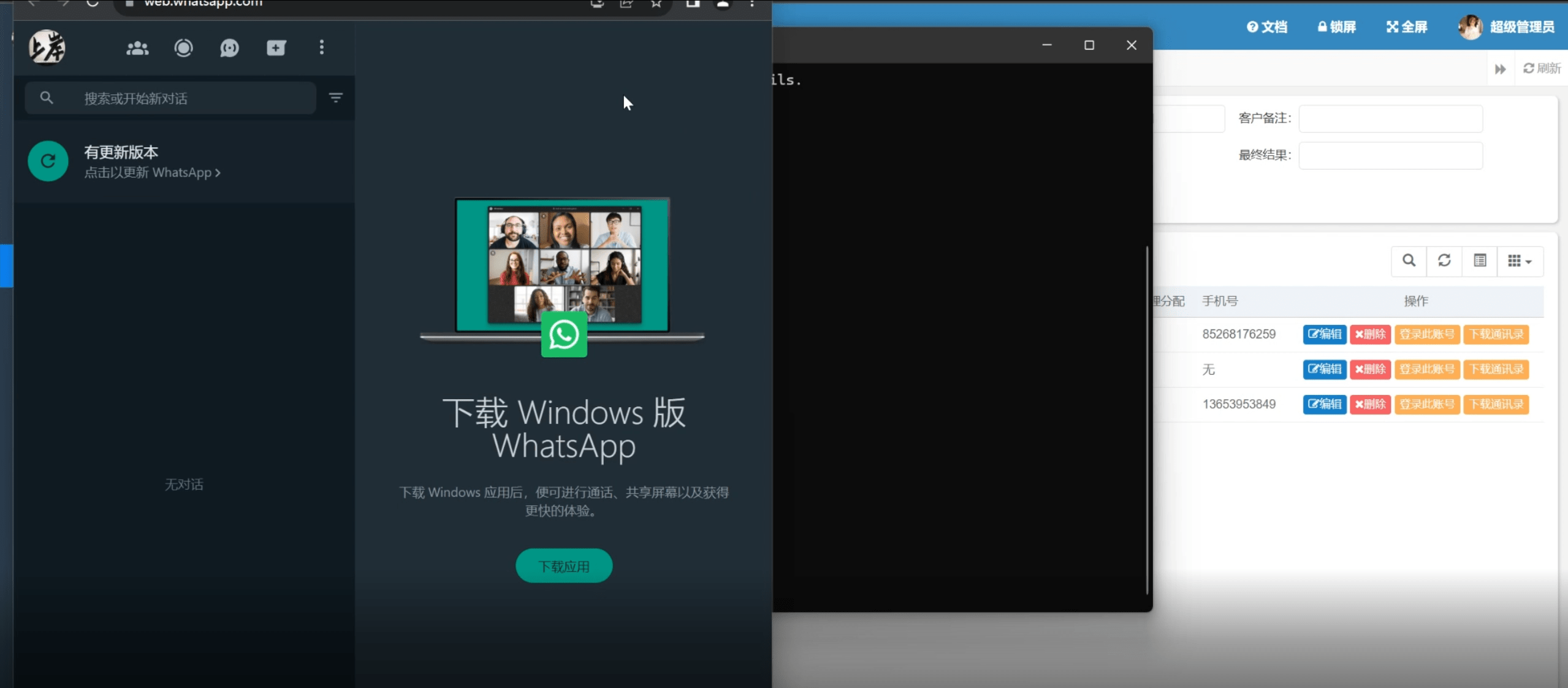Click phone number 85268176259
The height and width of the screenshot is (688, 1568).
(x=1239, y=334)
